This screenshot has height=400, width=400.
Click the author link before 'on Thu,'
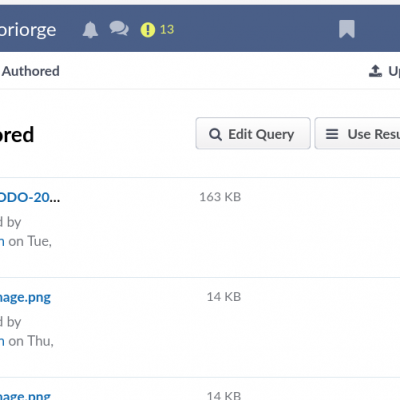(2, 341)
